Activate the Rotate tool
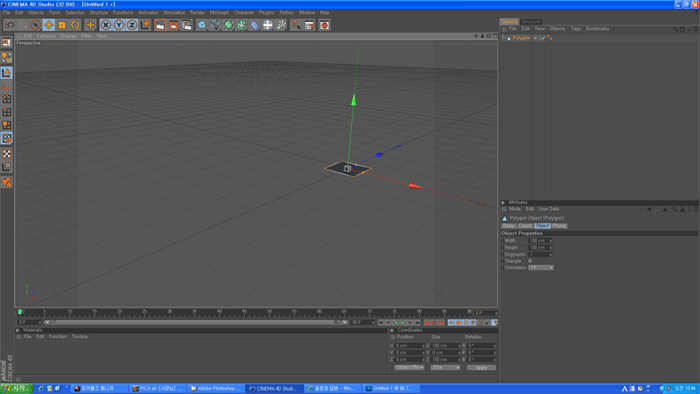Viewport: 700px width, 394px height. pos(75,25)
